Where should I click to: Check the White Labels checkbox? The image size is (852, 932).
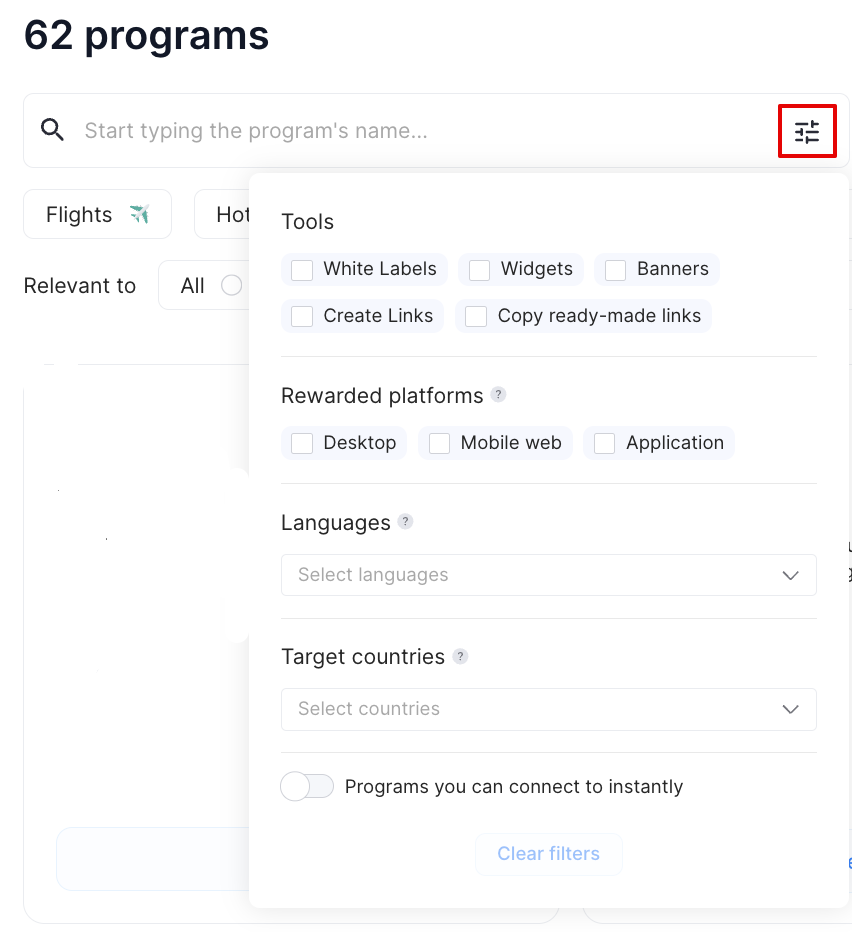pyautogui.click(x=302, y=270)
